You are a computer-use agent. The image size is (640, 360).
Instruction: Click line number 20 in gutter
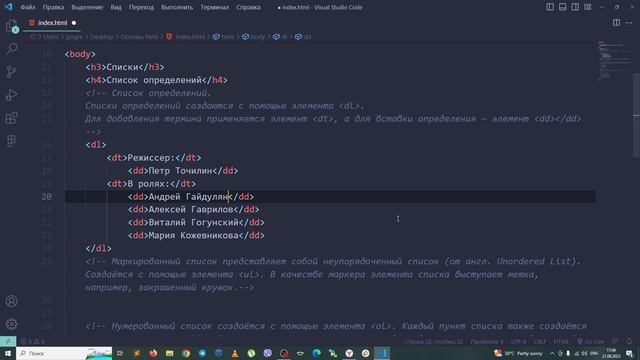coord(47,197)
